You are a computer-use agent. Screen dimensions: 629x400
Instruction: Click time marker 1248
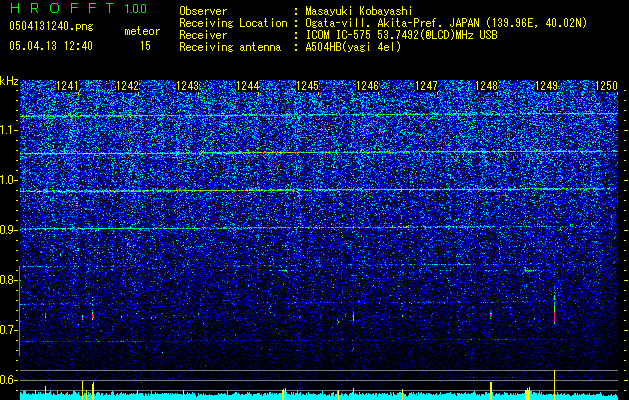(x=487, y=86)
